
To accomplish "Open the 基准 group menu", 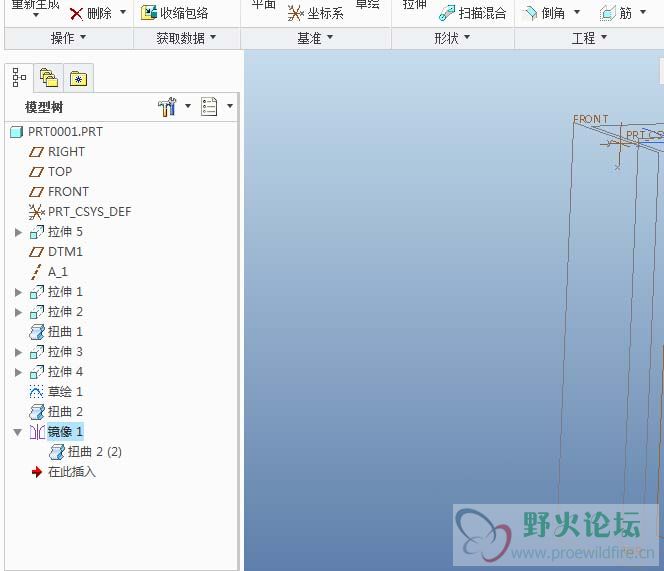I will 315,38.
